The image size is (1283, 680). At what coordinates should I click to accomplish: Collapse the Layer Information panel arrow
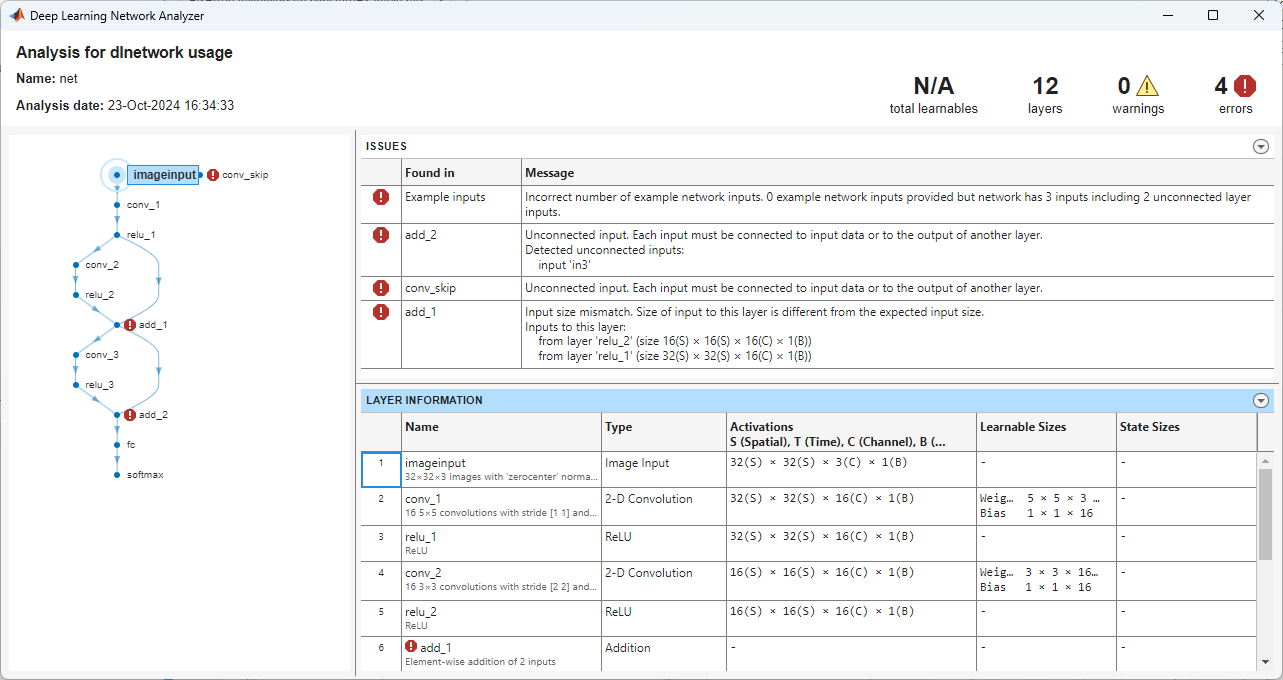coord(1260,401)
